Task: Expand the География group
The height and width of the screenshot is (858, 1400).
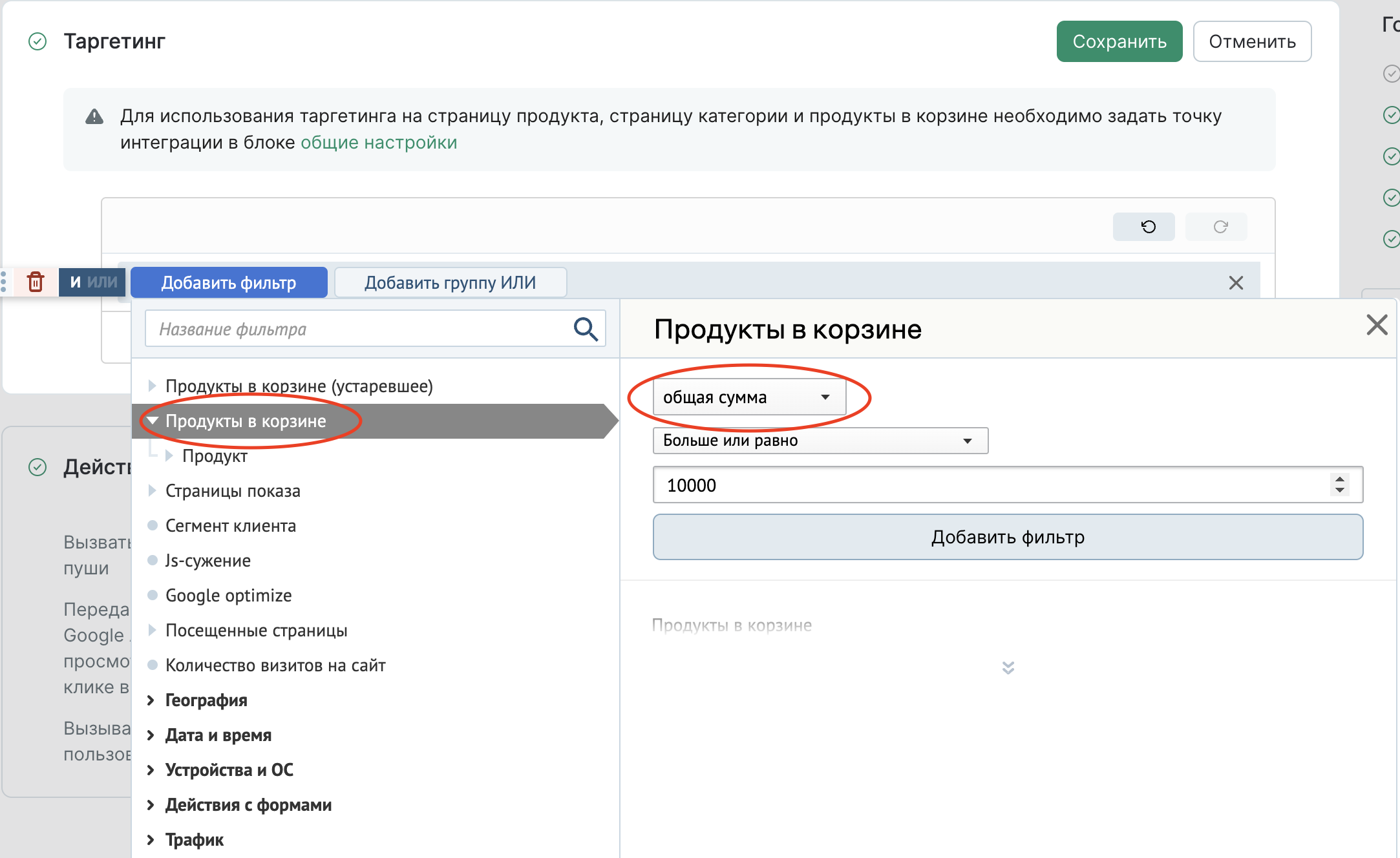Action: pyautogui.click(x=151, y=700)
